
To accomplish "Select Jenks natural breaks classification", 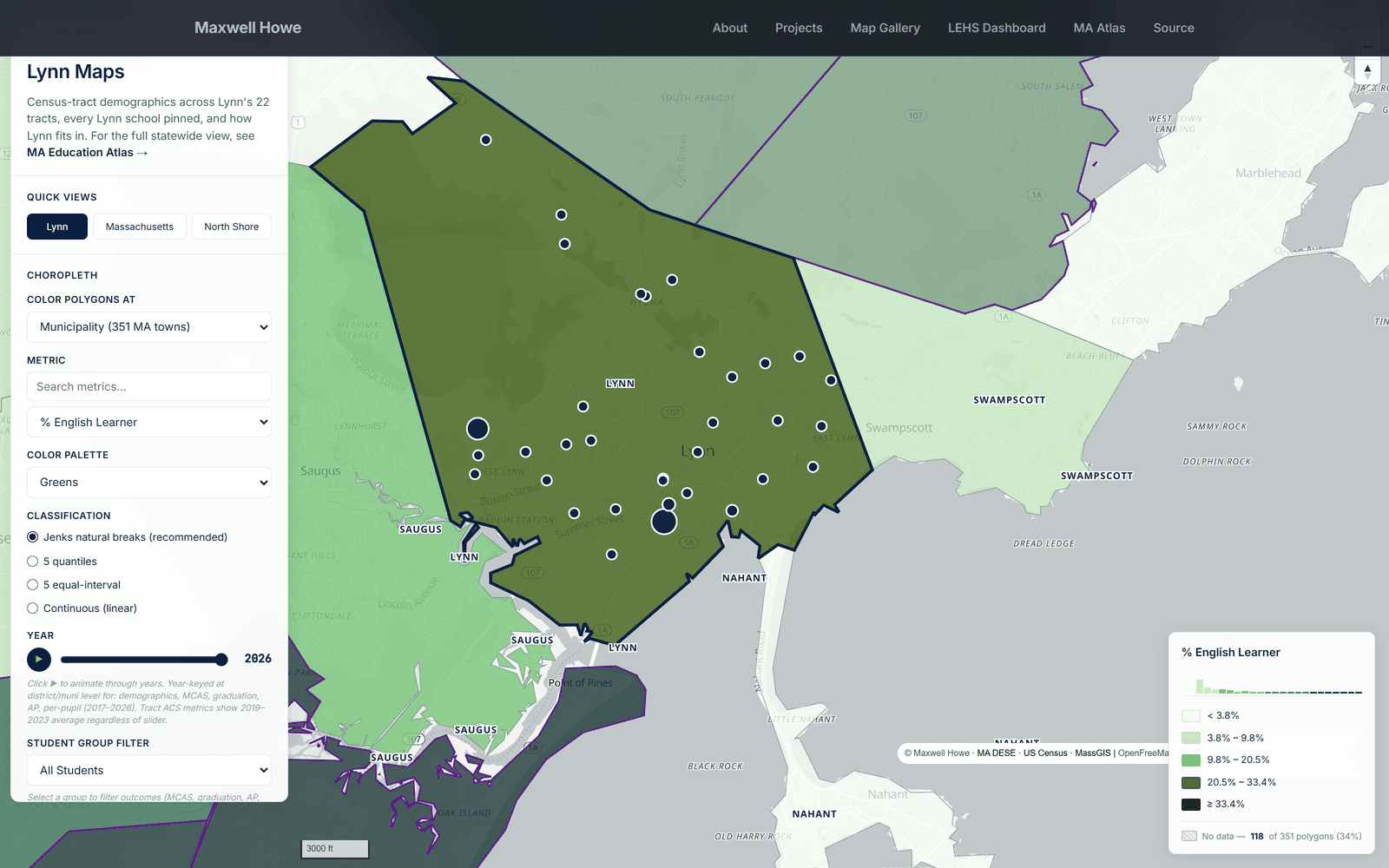I will 33,537.
